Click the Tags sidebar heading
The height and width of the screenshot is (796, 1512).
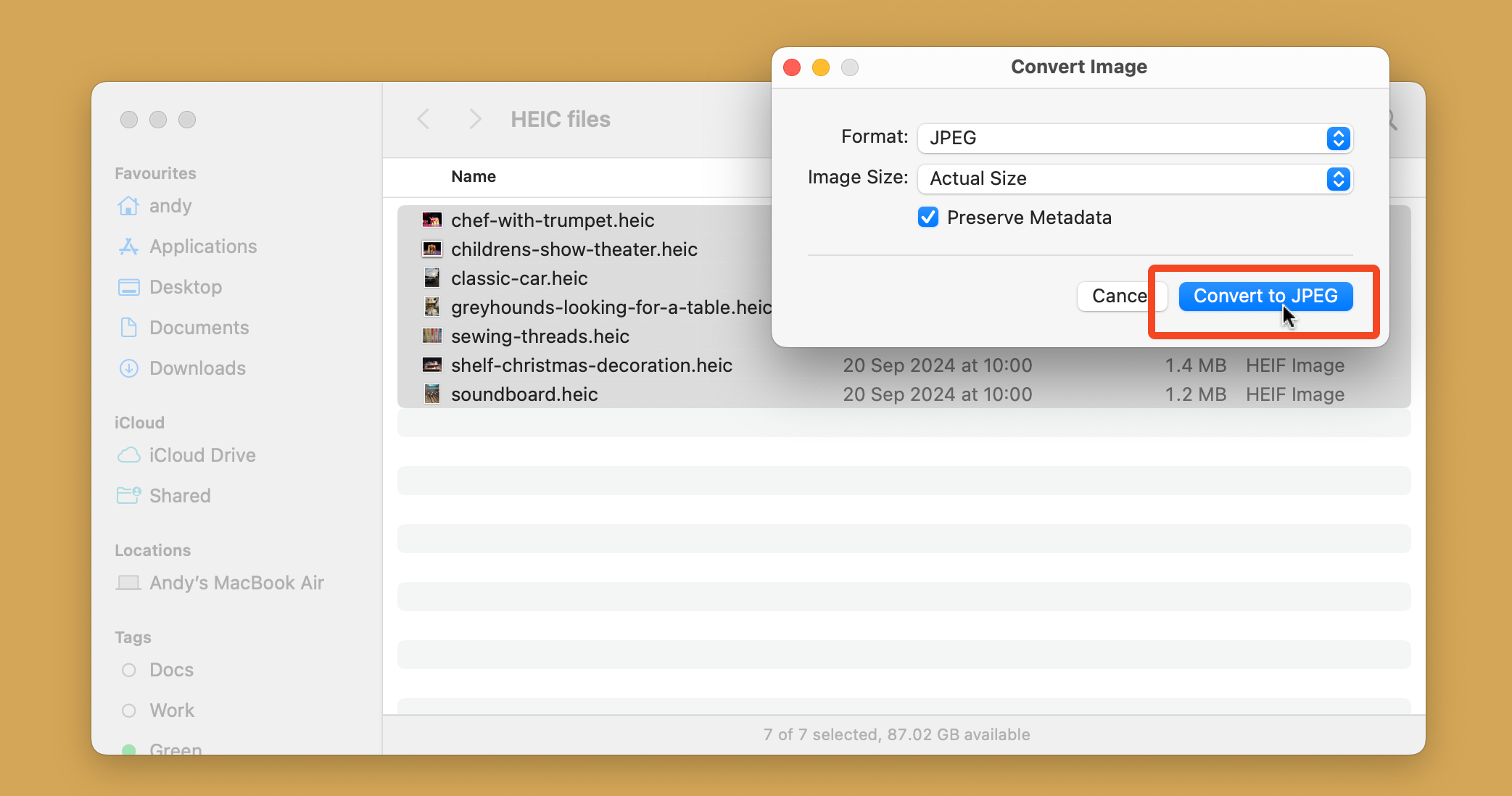coord(133,637)
